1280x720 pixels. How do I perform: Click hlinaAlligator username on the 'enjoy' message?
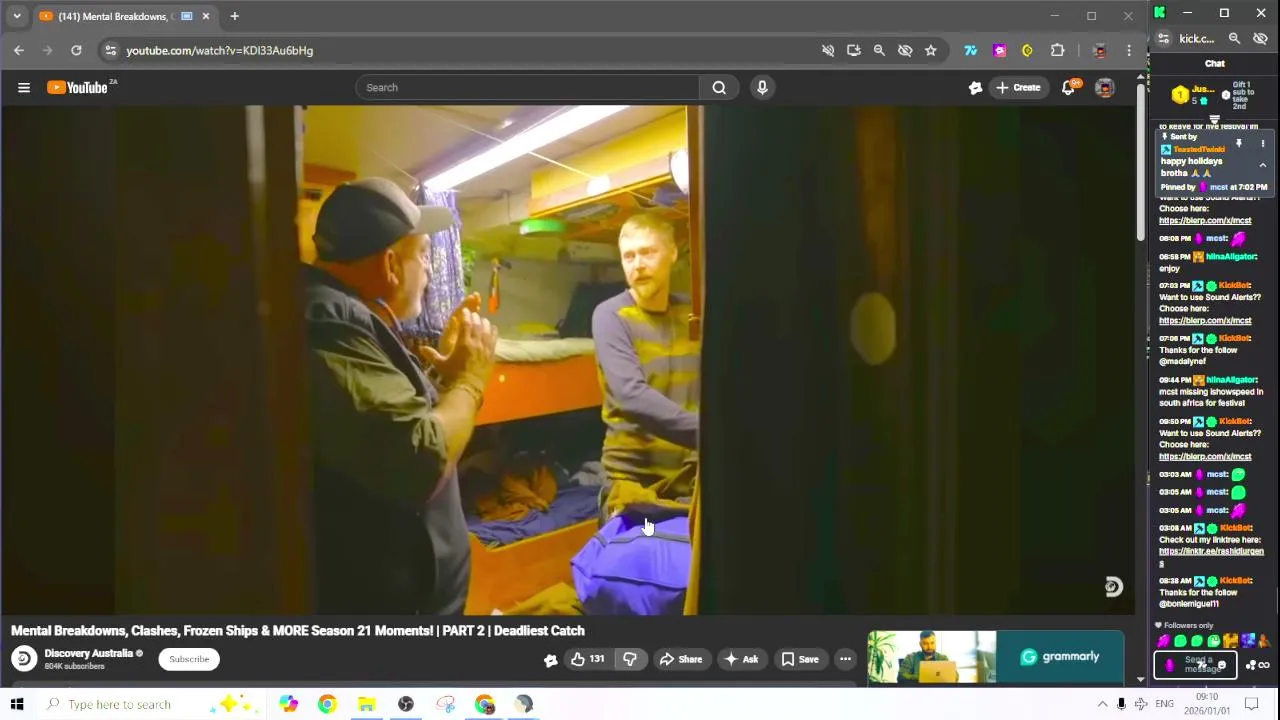point(1230,257)
